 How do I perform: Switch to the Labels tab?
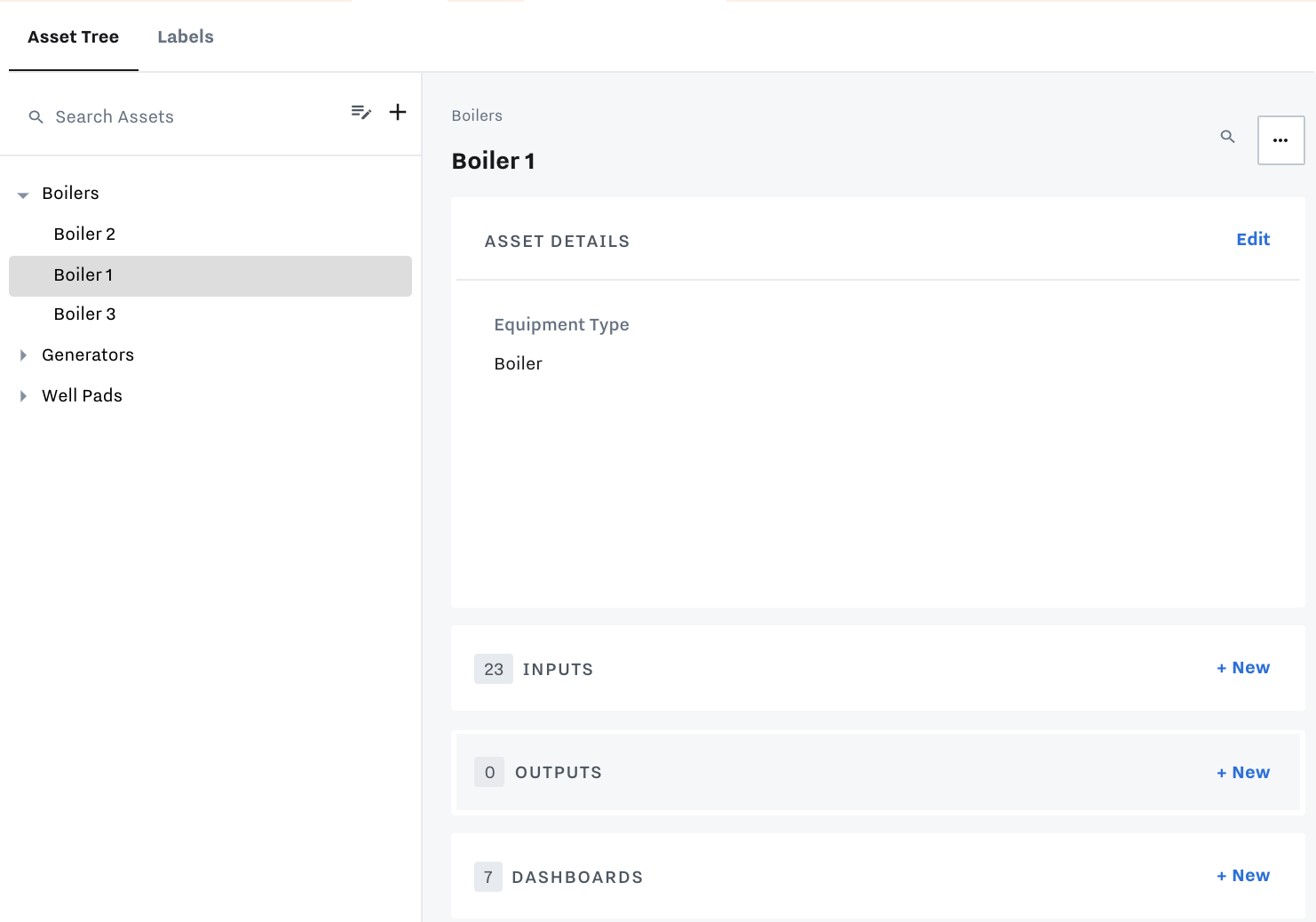[186, 36]
